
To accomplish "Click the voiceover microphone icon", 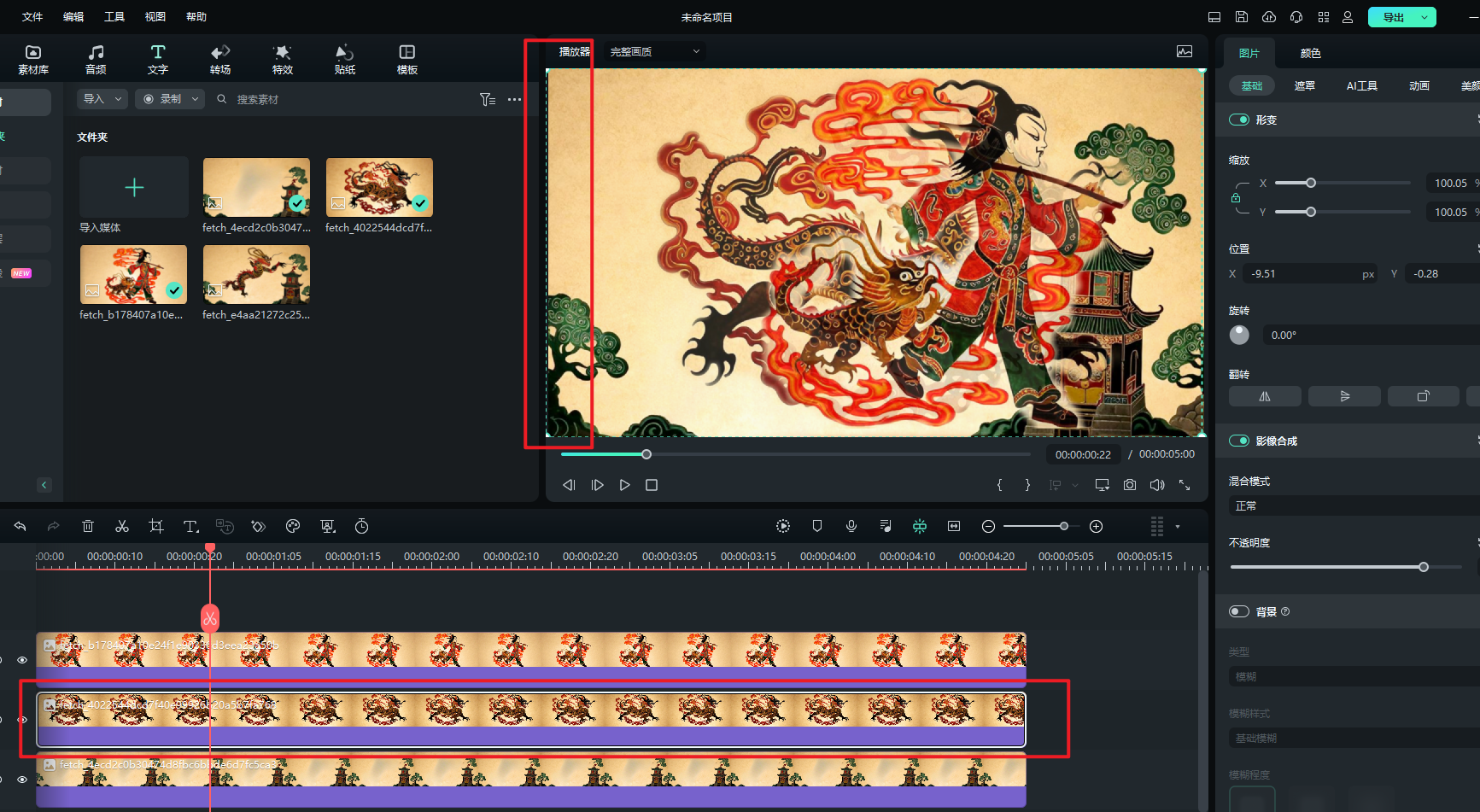I will coord(851,526).
